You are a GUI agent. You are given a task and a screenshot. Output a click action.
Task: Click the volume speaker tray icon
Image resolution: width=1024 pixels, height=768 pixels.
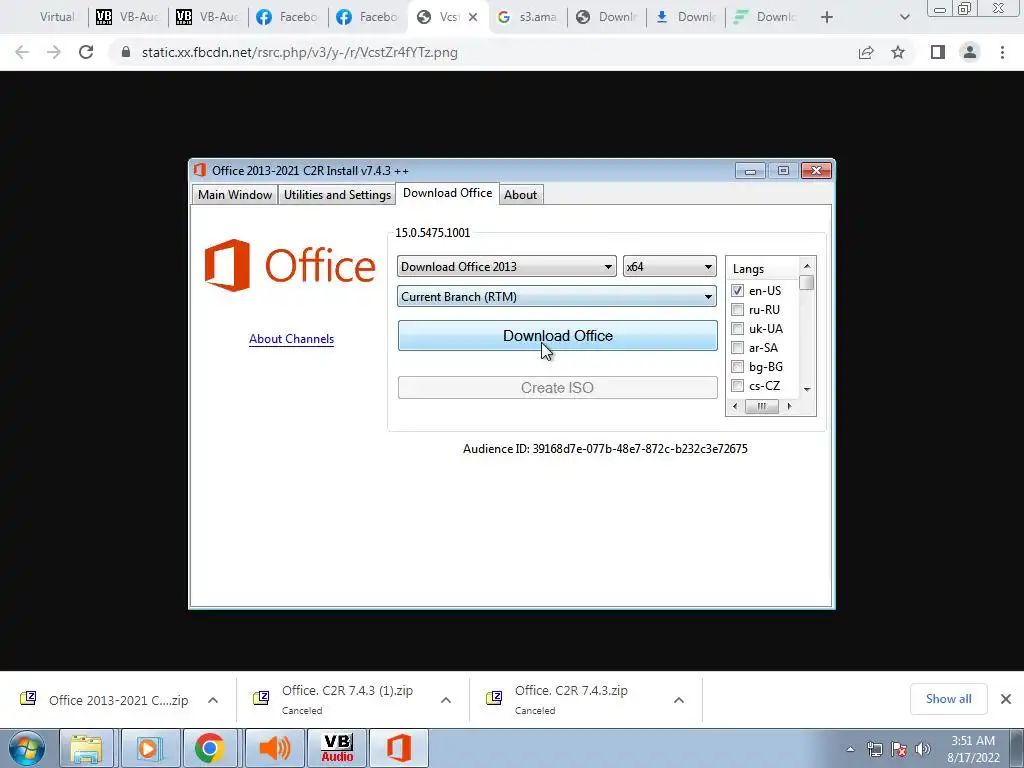click(923, 749)
